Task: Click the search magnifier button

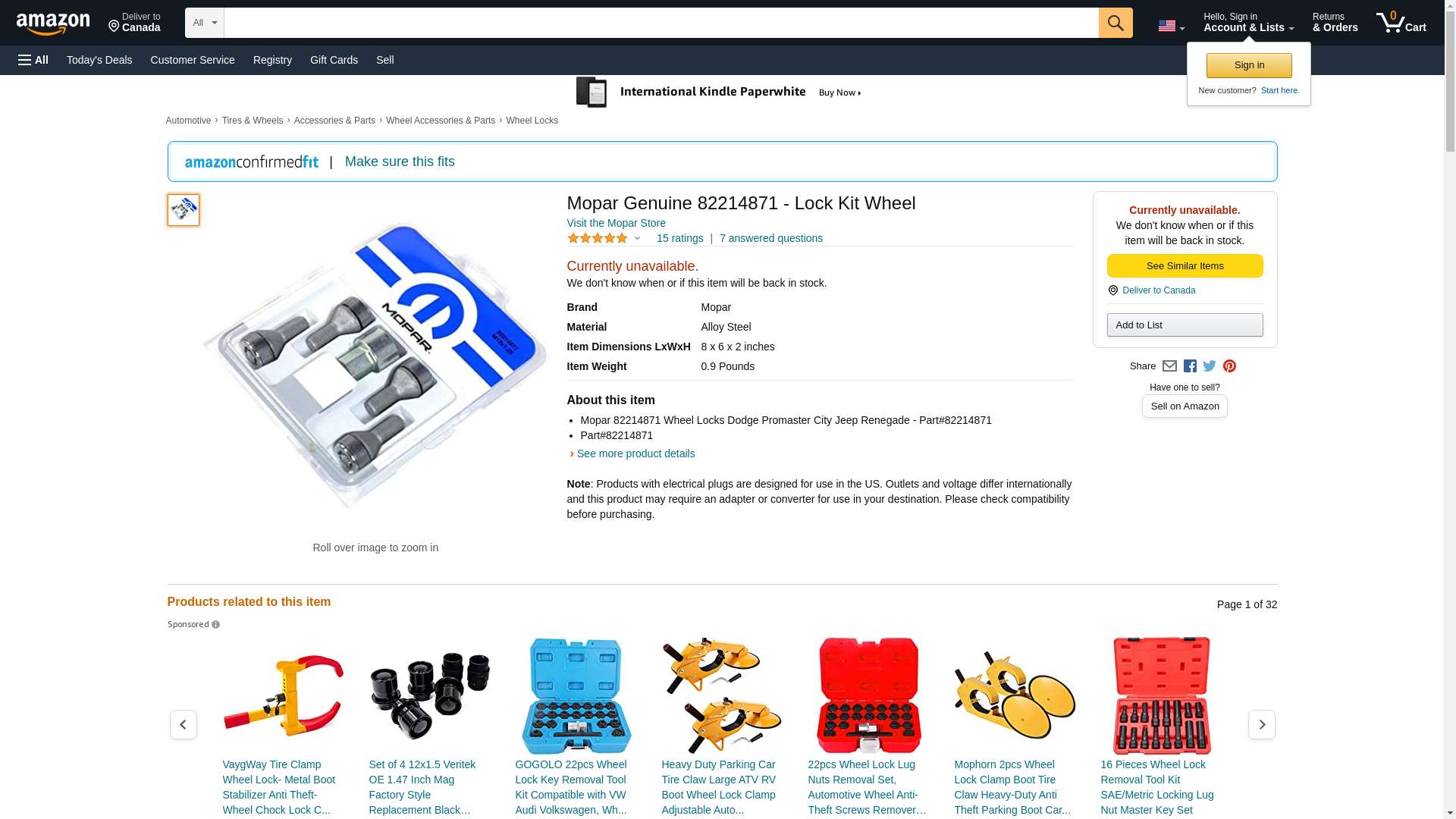Action: (1115, 23)
